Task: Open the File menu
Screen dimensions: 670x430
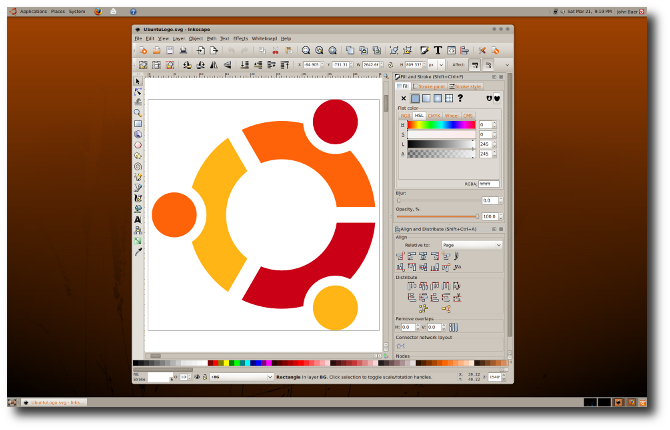Action: pyautogui.click(x=138, y=38)
